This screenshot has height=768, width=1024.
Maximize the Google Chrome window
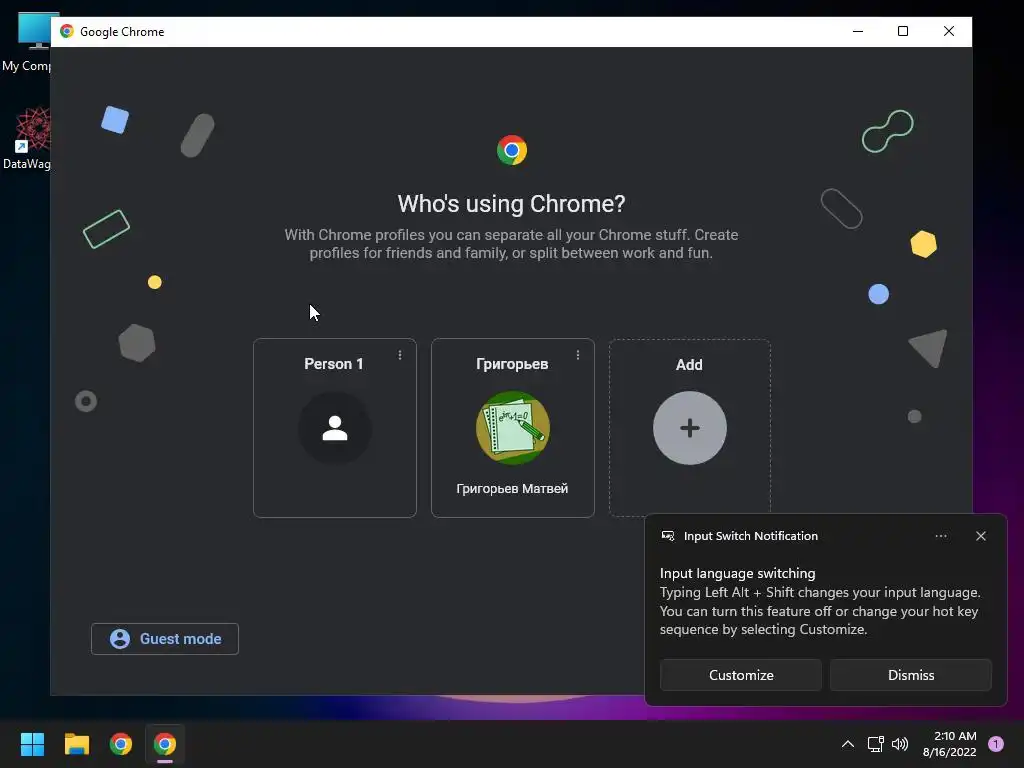pos(903,31)
